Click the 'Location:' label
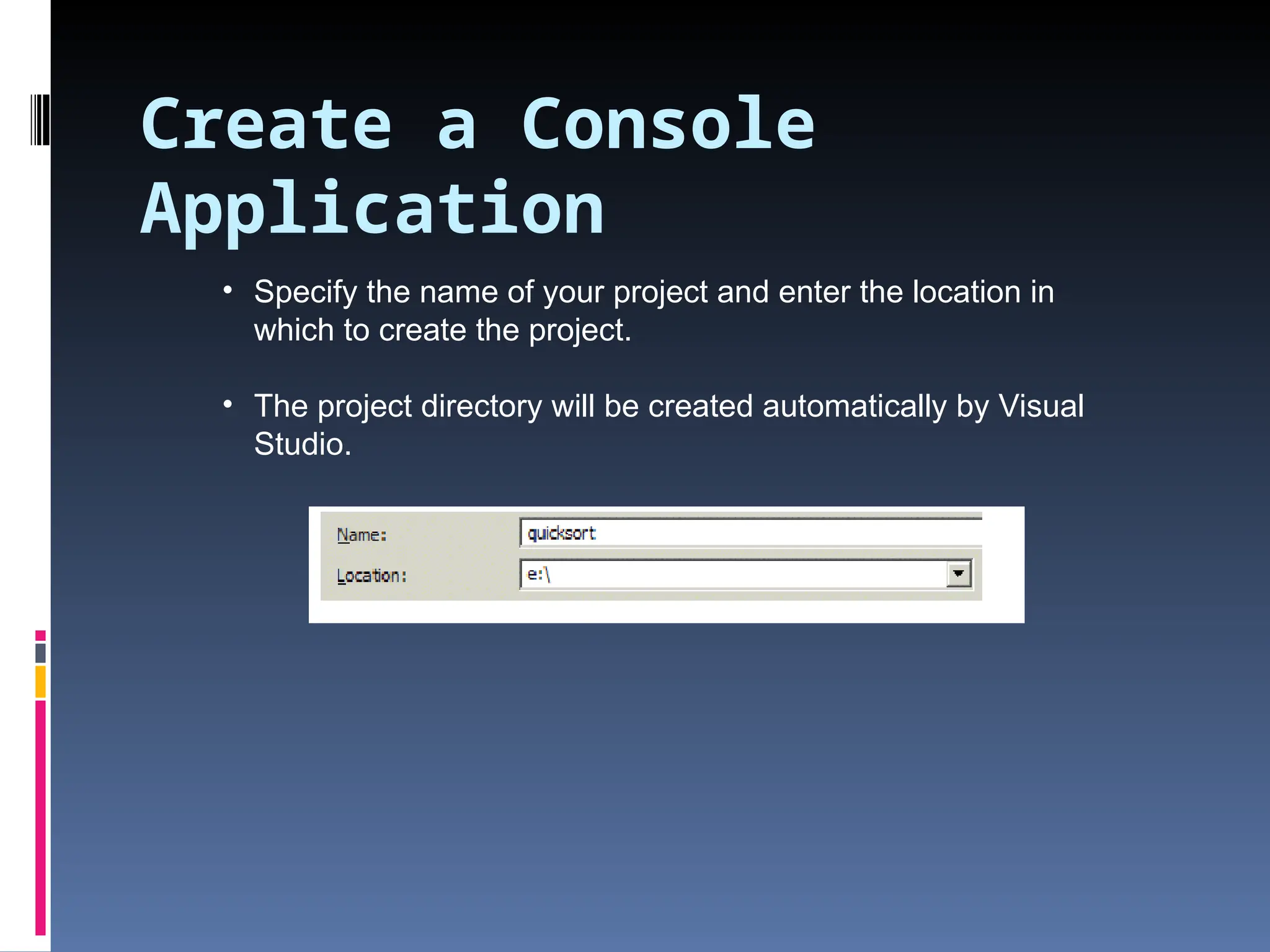The height and width of the screenshot is (952, 1270). [x=372, y=576]
